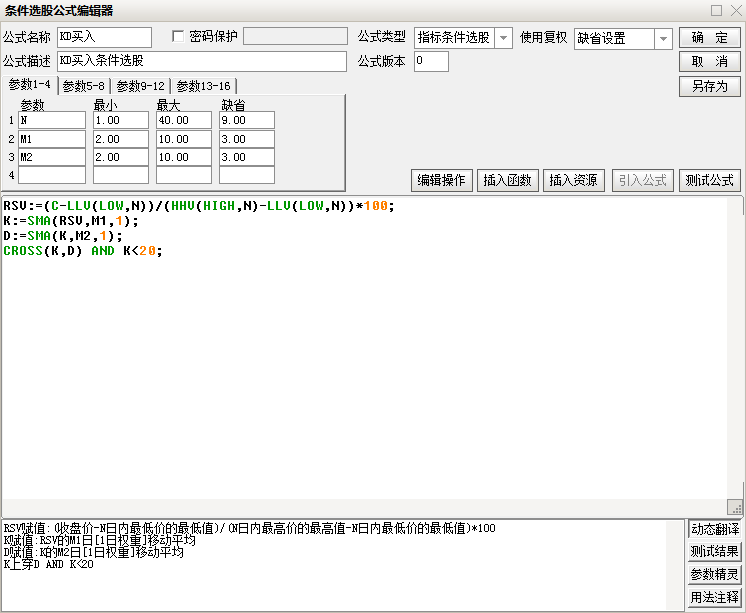
Task: Click the M1 minimum value 2.00 field
Action: click(121, 139)
